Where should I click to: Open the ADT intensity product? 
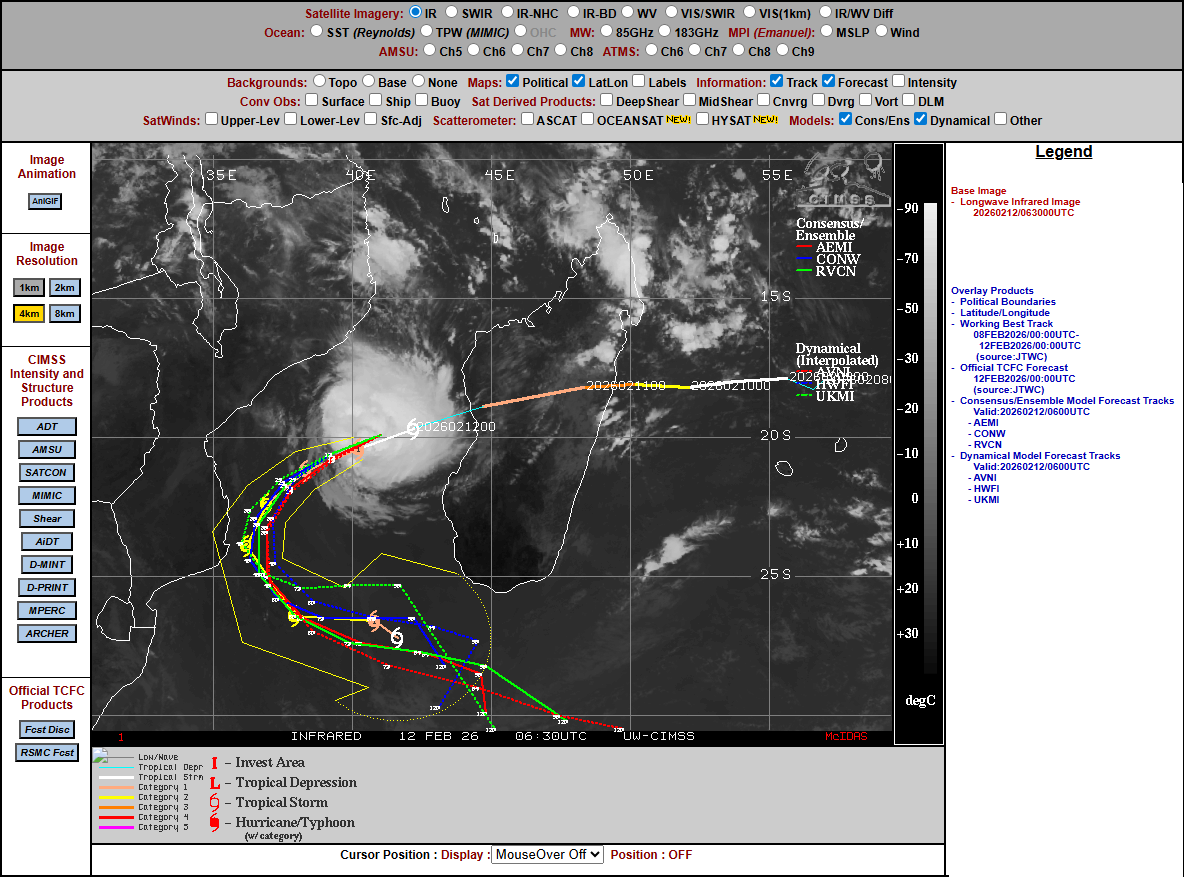tap(47, 427)
